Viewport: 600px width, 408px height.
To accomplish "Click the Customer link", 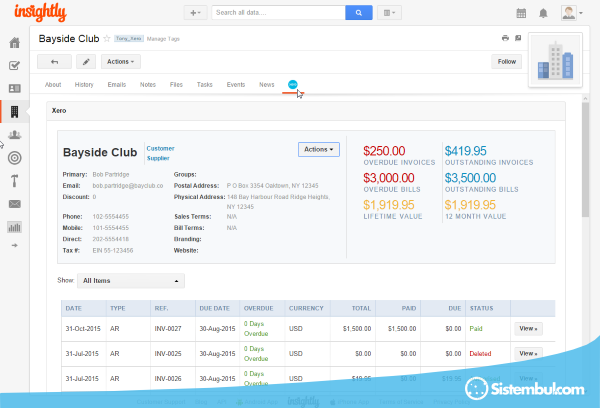I will [x=160, y=149].
